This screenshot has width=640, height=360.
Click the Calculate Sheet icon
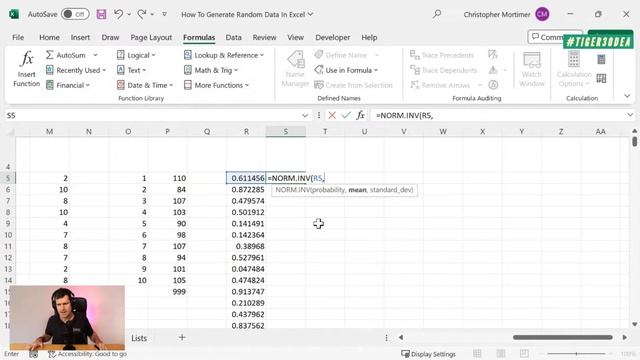(x=601, y=78)
